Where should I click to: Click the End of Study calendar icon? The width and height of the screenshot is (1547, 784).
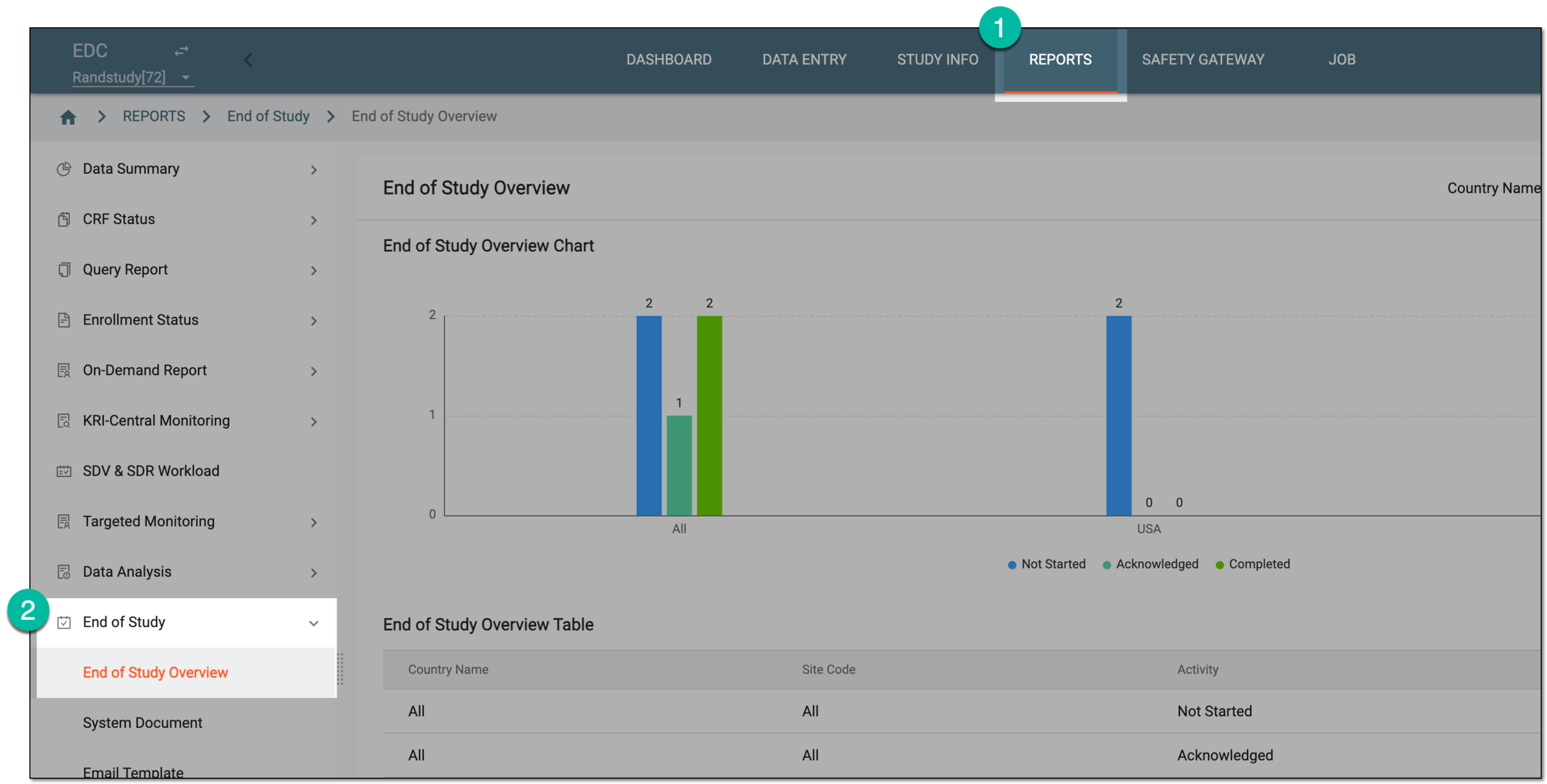click(64, 622)
